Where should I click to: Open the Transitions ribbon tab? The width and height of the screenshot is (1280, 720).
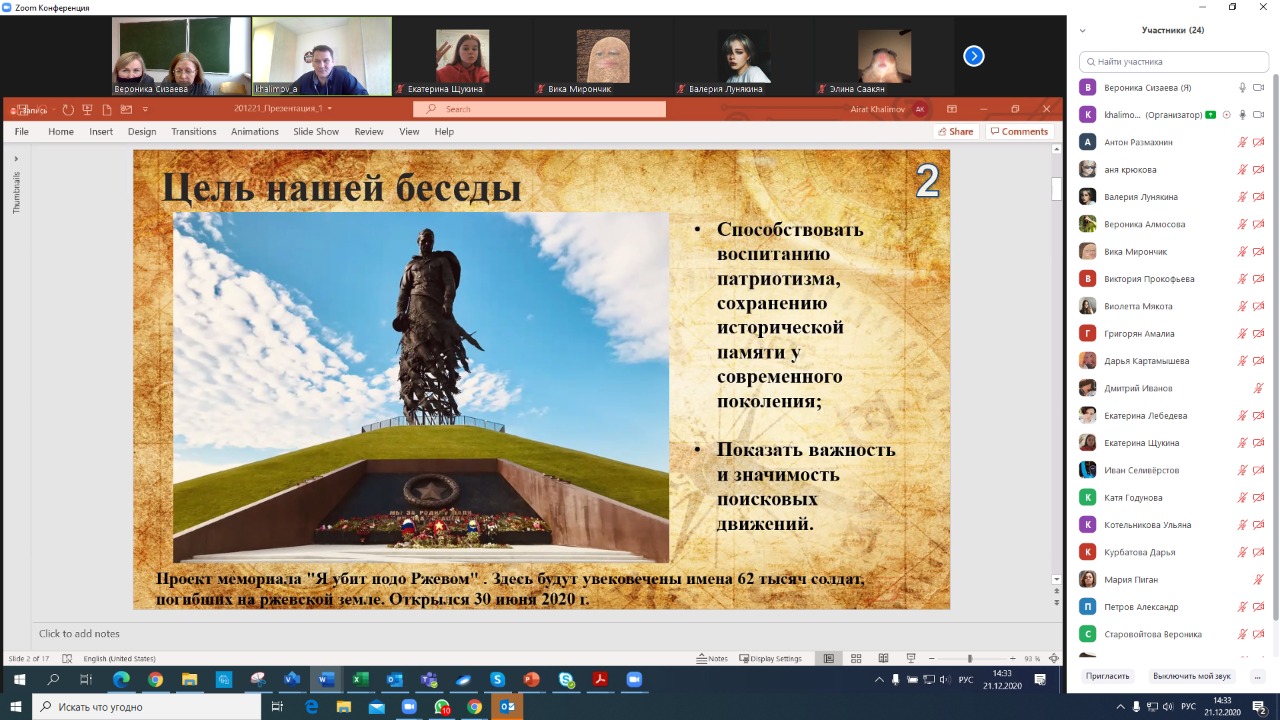tap(193, 132)
